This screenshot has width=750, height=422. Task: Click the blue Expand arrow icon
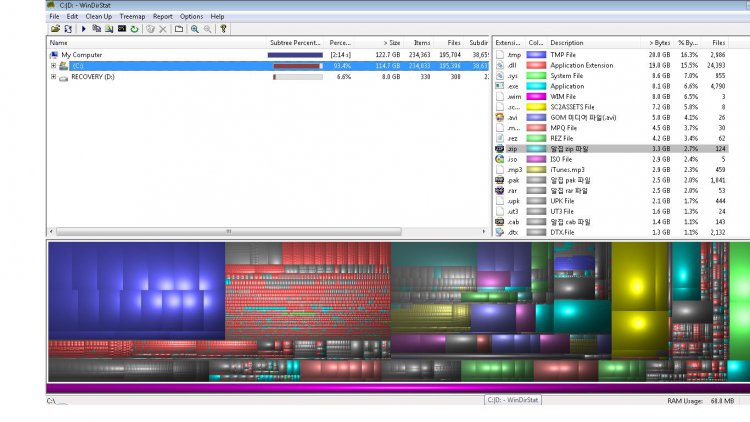pos(83,29)
